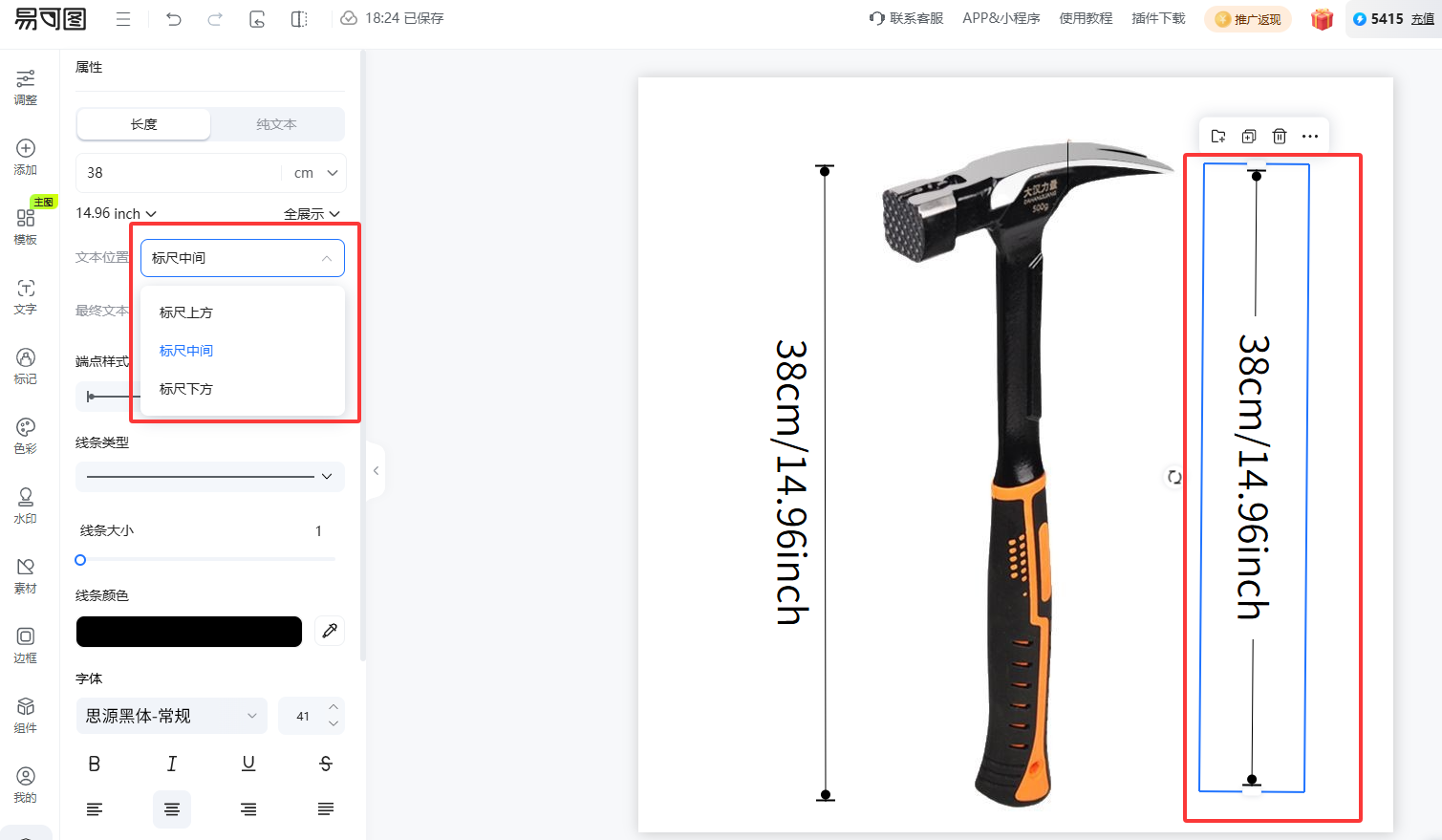This screenshot has height=840, width=1442.
Task: Toggle italic text formatting
Action: pyautogui.click(x=171, y=764)
